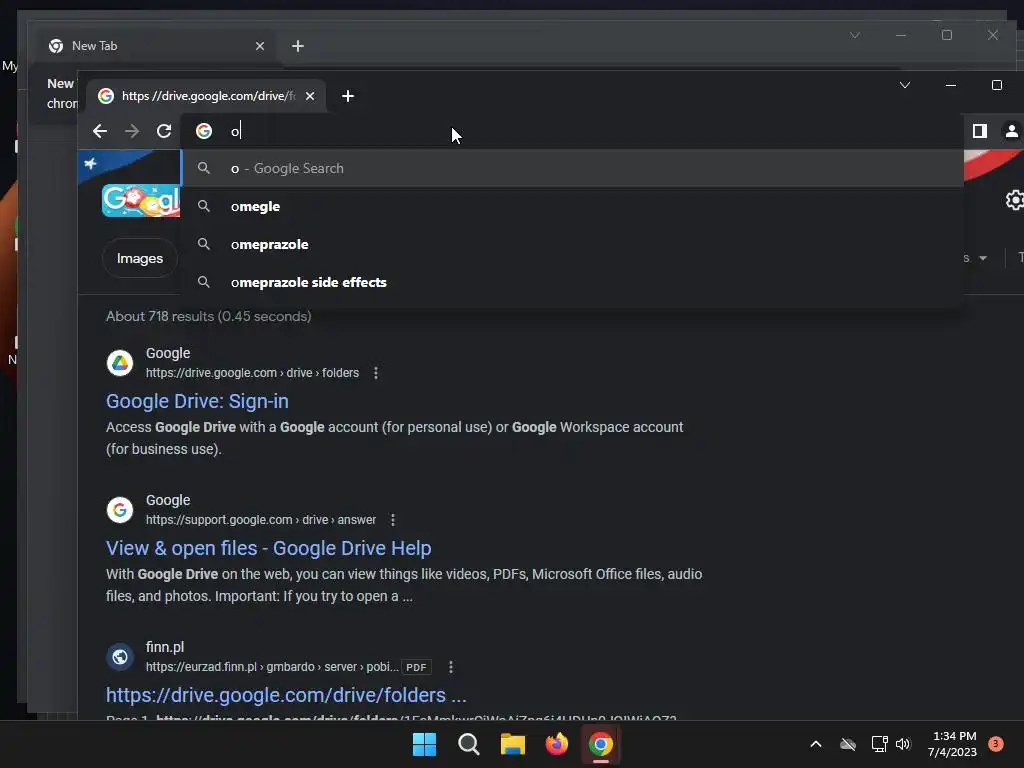Close the drive.google.com tab

coord(310,96)
